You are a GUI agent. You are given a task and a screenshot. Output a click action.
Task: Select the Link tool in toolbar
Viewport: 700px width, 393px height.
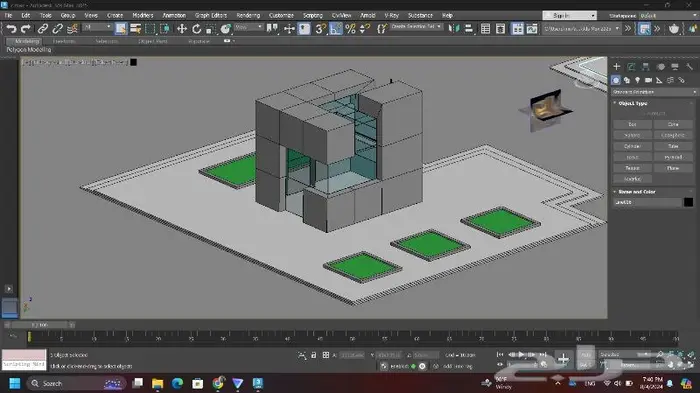42,29
